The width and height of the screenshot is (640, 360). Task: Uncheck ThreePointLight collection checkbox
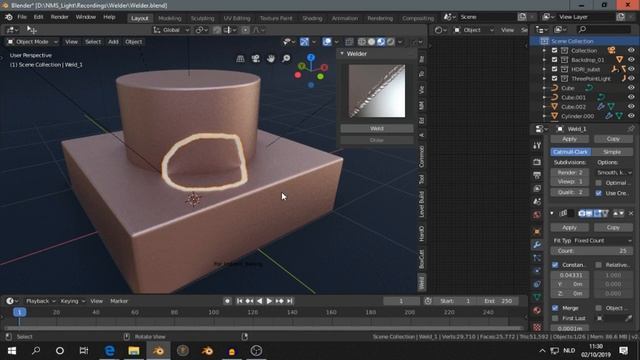click(x=554, y=78)
